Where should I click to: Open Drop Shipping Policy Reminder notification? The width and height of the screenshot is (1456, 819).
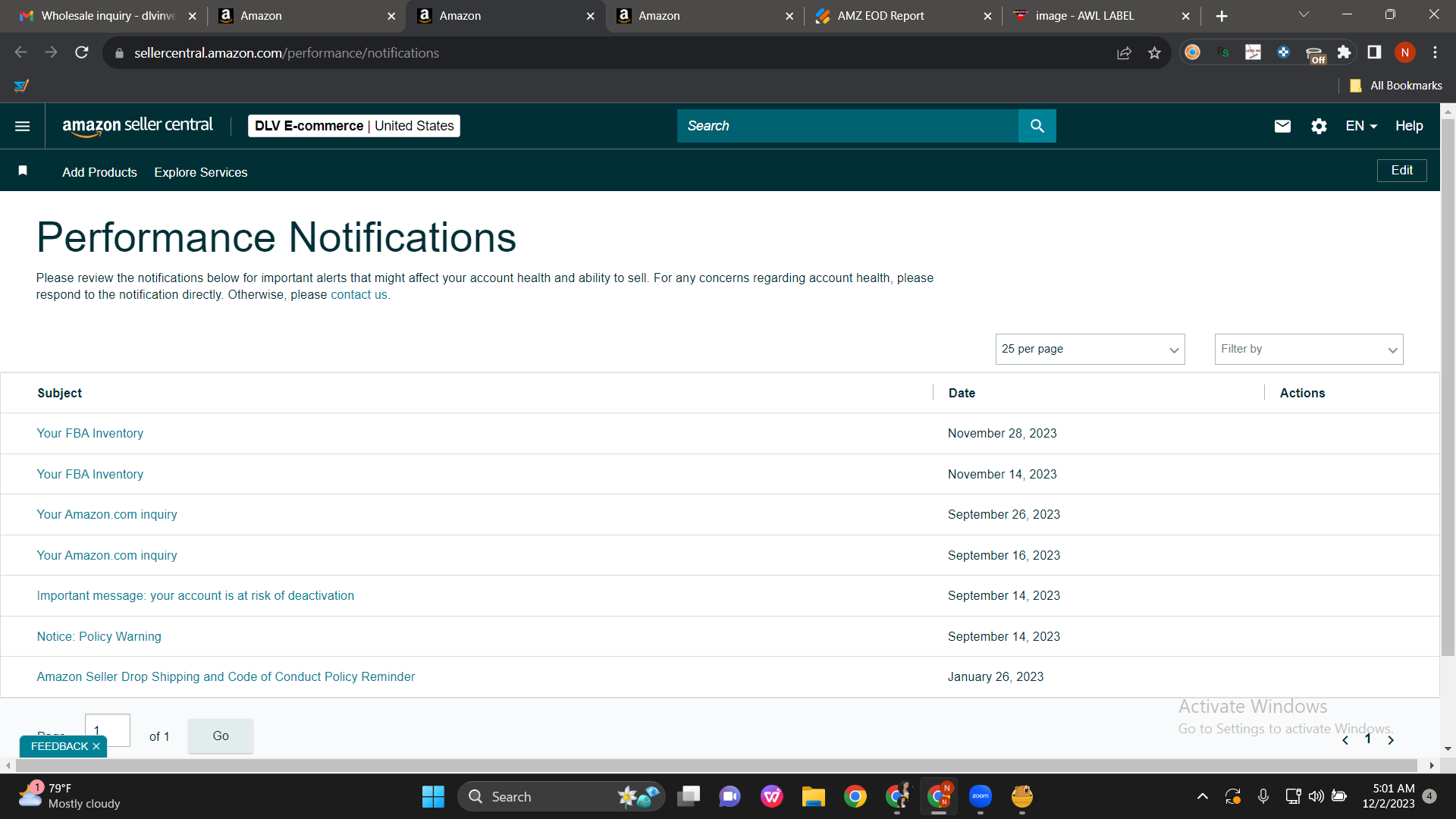226,676
